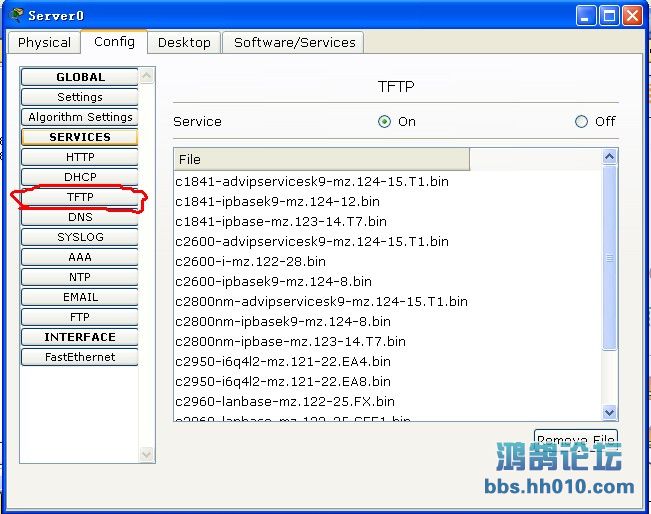Open the DHCP service settings
Viewport: 651px width, 514px height.
[x=80, y=177]
